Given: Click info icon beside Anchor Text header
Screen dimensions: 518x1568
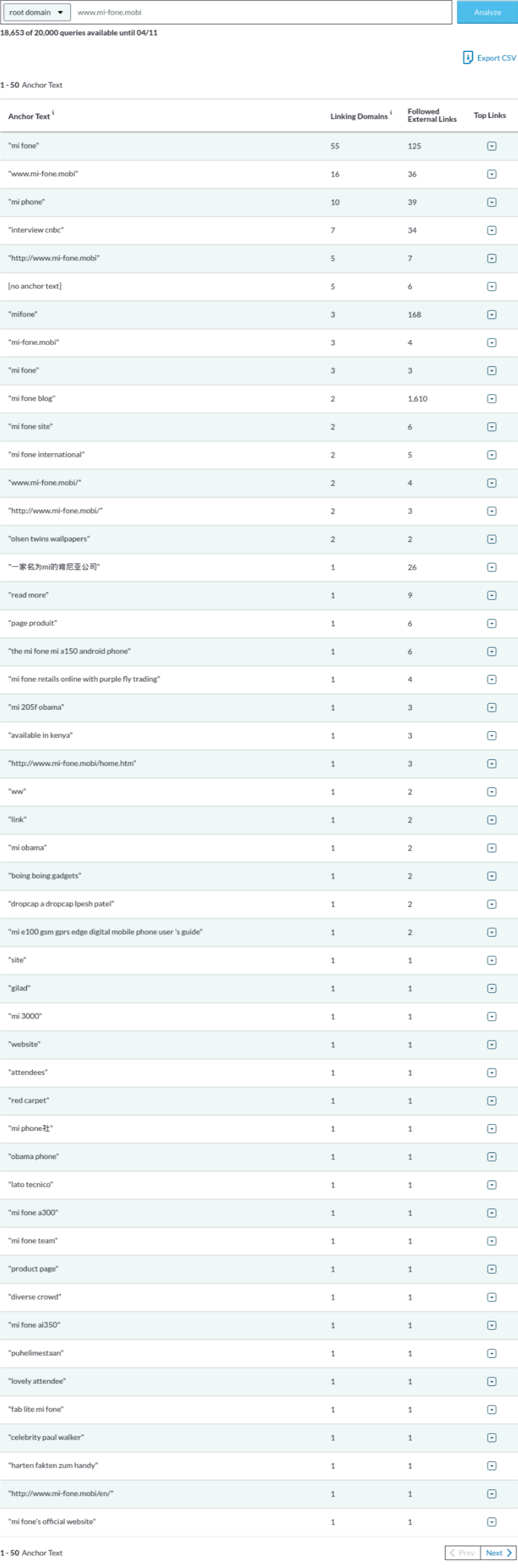Looking at the screenshot, I should [53, 113].
